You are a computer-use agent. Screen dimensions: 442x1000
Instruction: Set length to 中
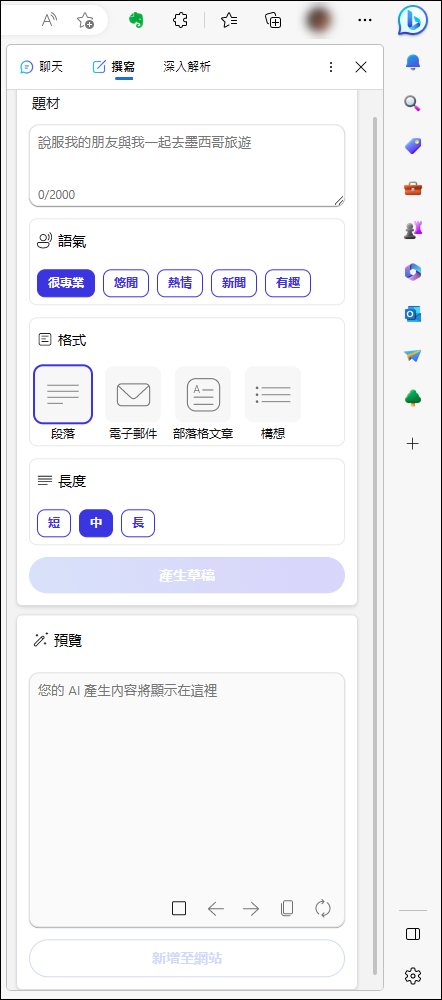pyautogui.click(x=96, y=523)
